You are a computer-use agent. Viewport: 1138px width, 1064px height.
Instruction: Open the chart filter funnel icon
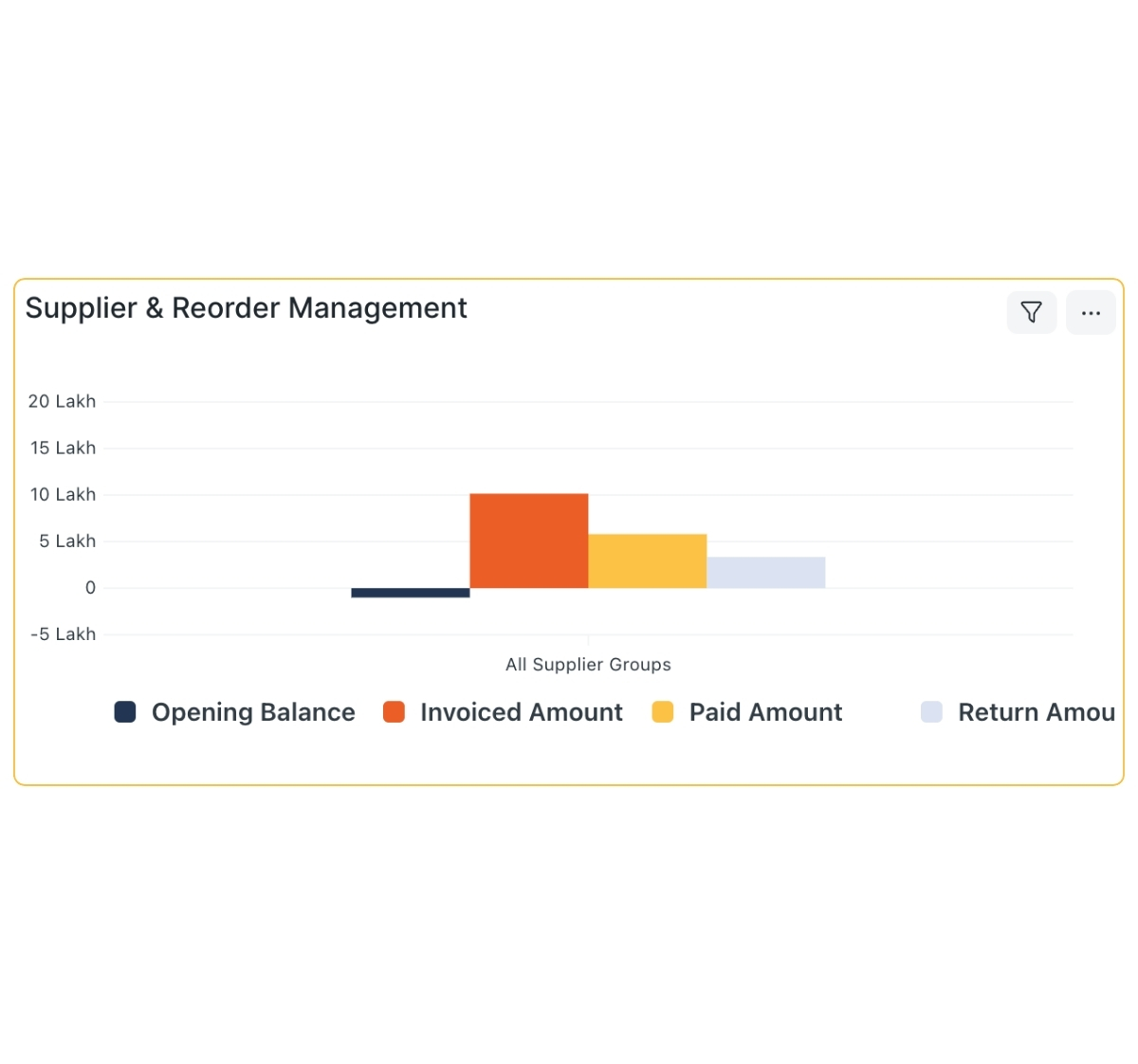pos(1031,312)
